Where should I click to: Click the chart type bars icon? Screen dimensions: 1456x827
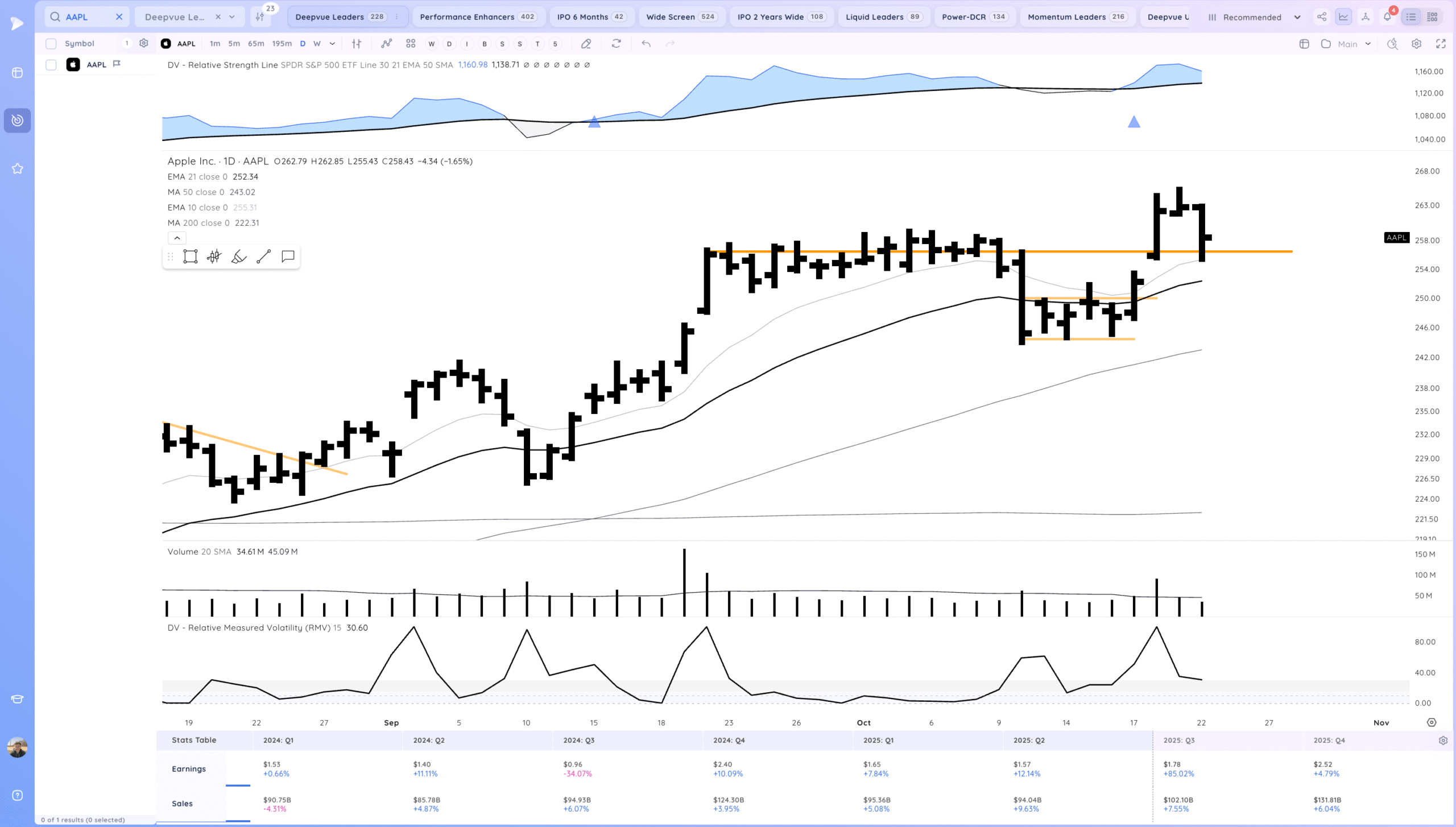(357, 44)
